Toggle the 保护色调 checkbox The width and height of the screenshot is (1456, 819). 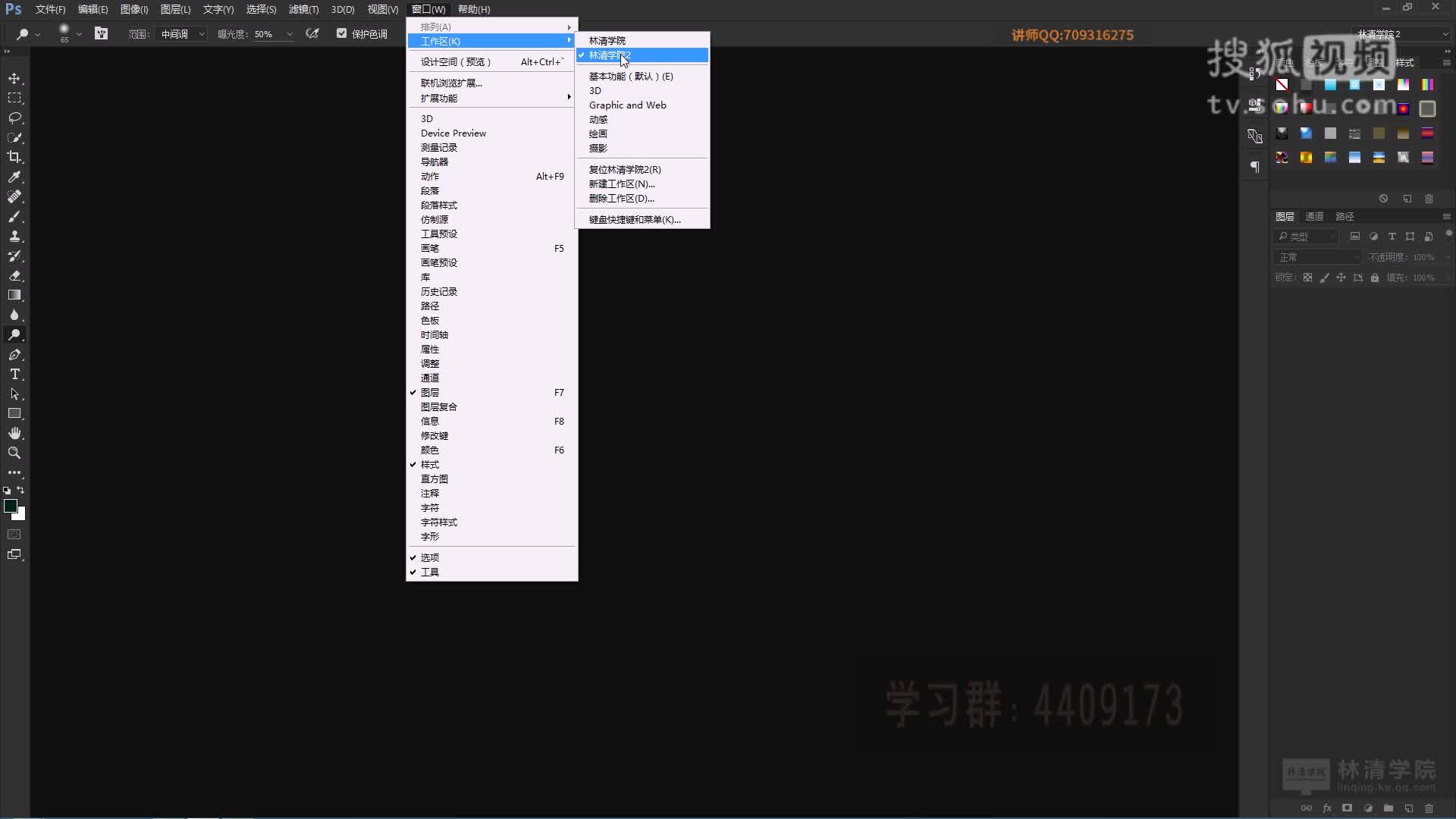pos(341,33)
